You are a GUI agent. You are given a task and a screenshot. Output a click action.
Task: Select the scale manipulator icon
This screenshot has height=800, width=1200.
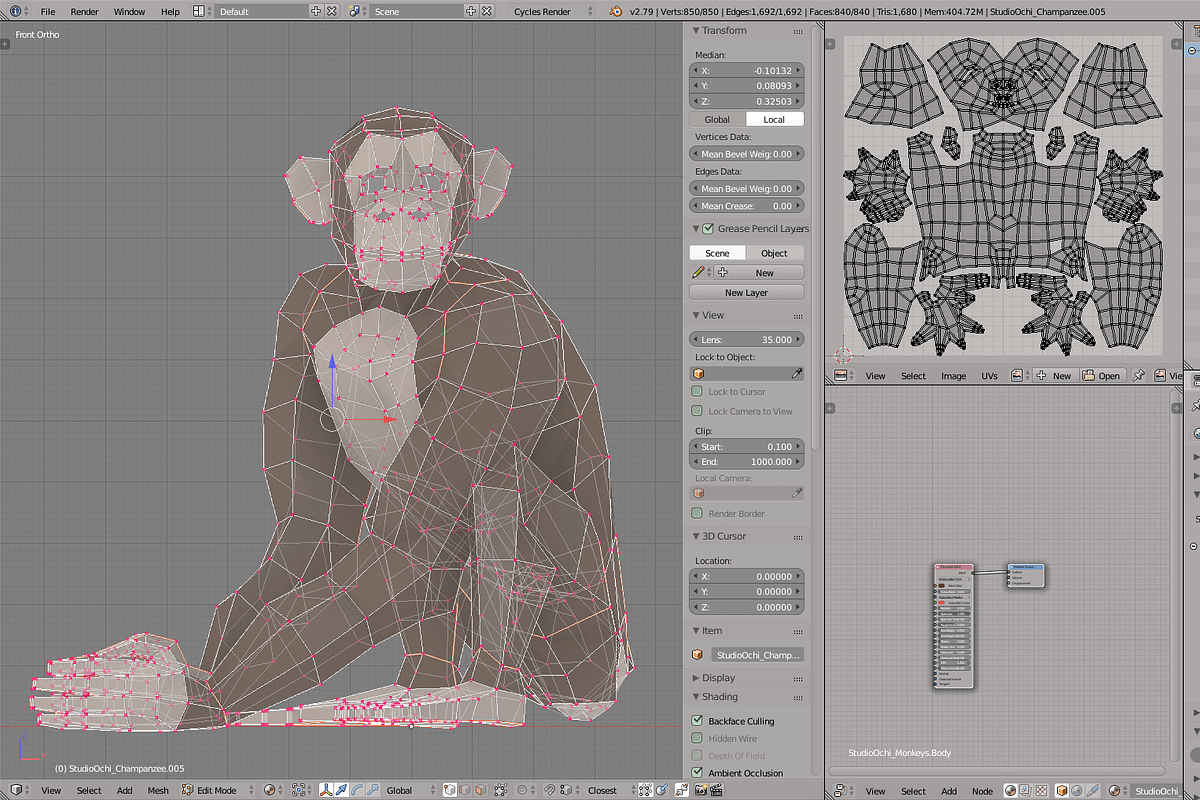coord(373,790)
